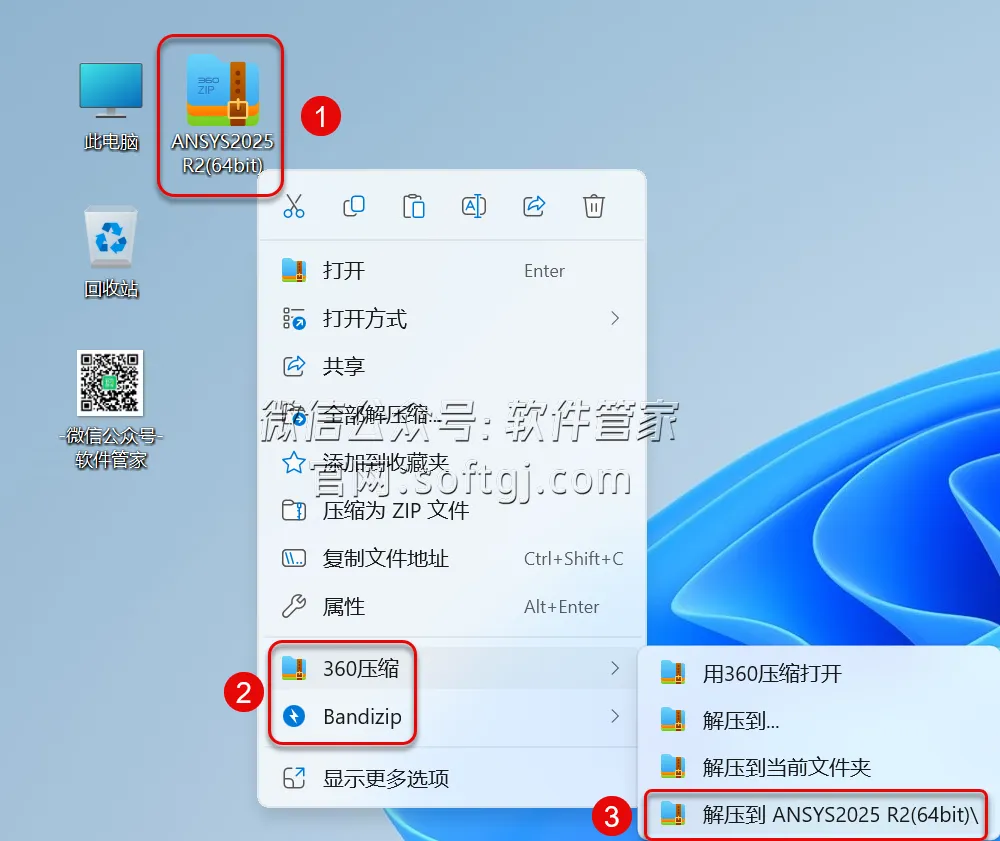Image resolution: width=1000 pixels, height=841 pixels.
Task: Click the icon beside 显示更多选项
Action: click(294, 778)
